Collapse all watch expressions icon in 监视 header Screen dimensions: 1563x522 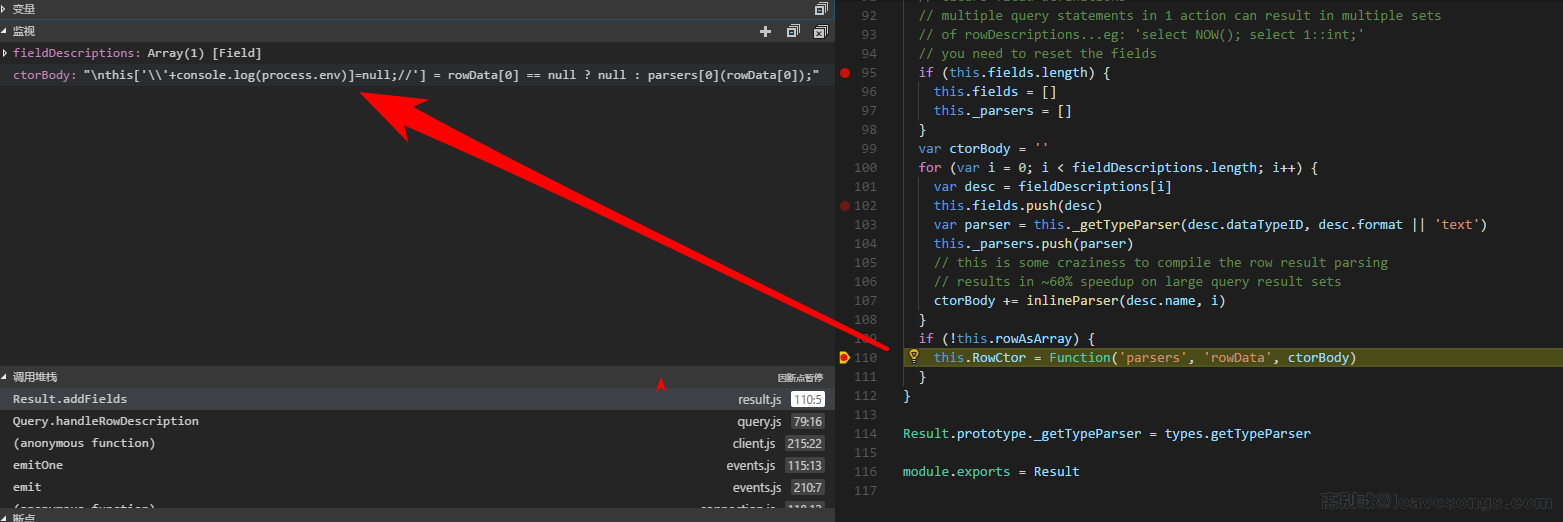click(793, 32)
